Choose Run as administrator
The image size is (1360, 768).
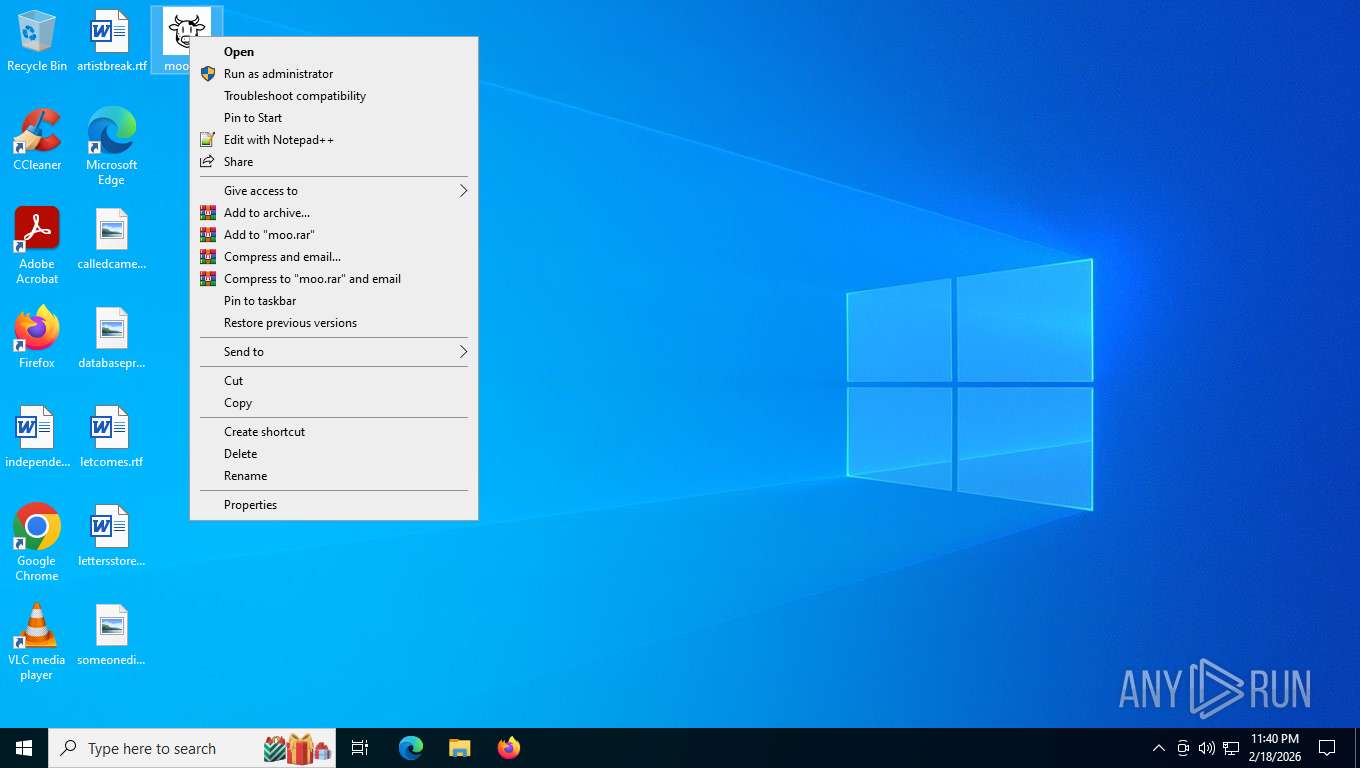click(x=334, y=74)
